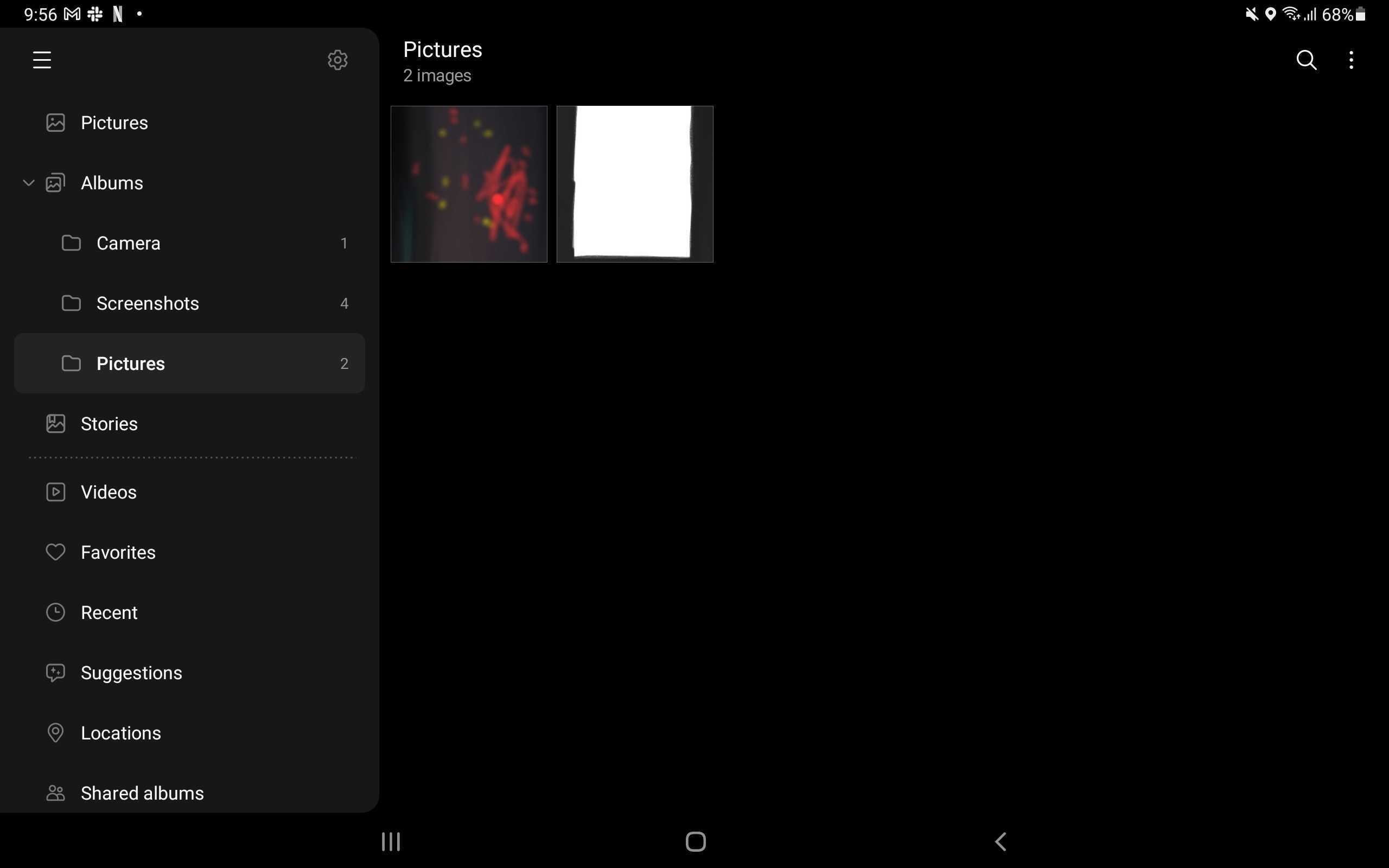Open the white blank image thumbnail

tap(636, 184)
